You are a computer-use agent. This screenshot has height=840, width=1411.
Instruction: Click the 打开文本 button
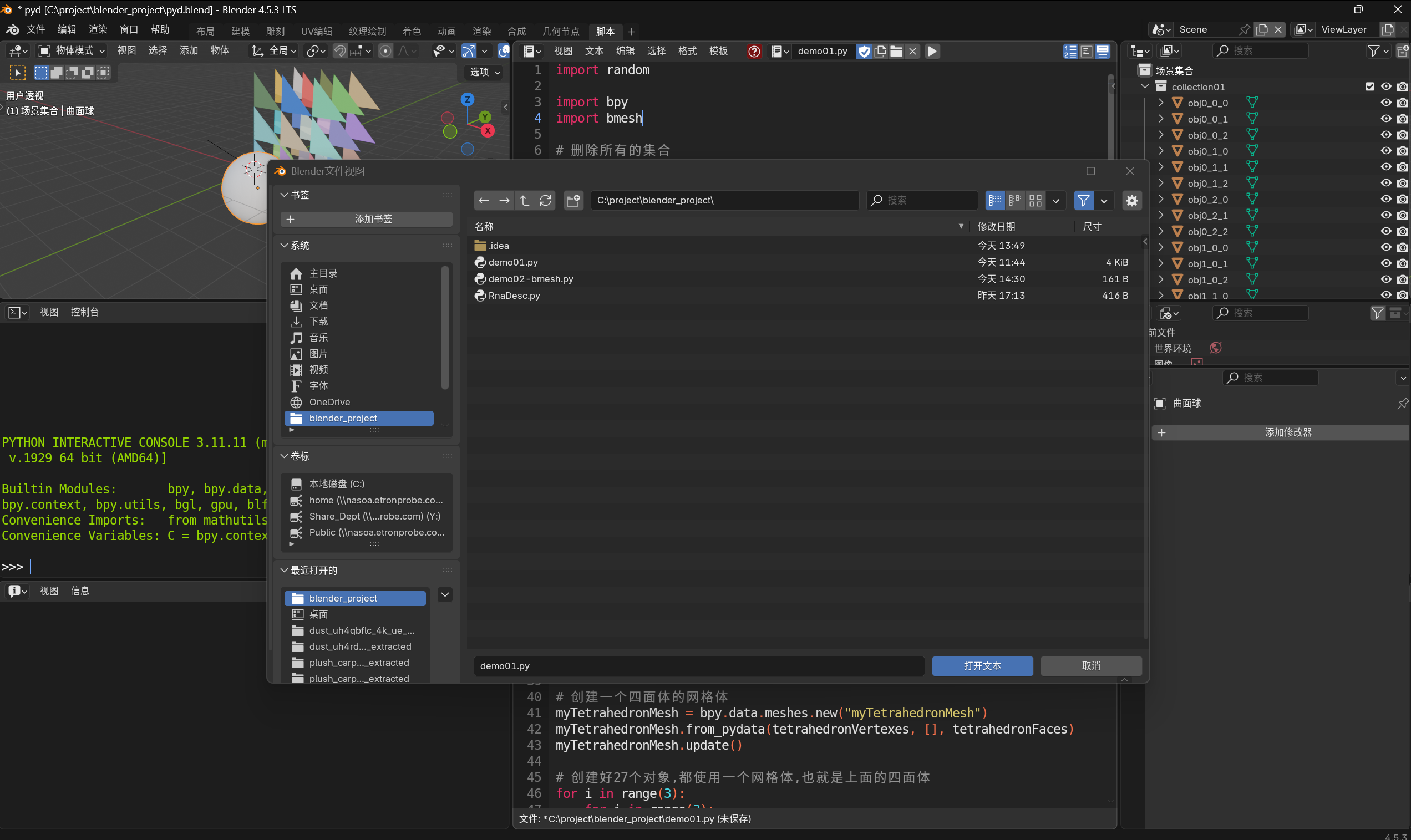pyautogui.click(x=982, y=666)
